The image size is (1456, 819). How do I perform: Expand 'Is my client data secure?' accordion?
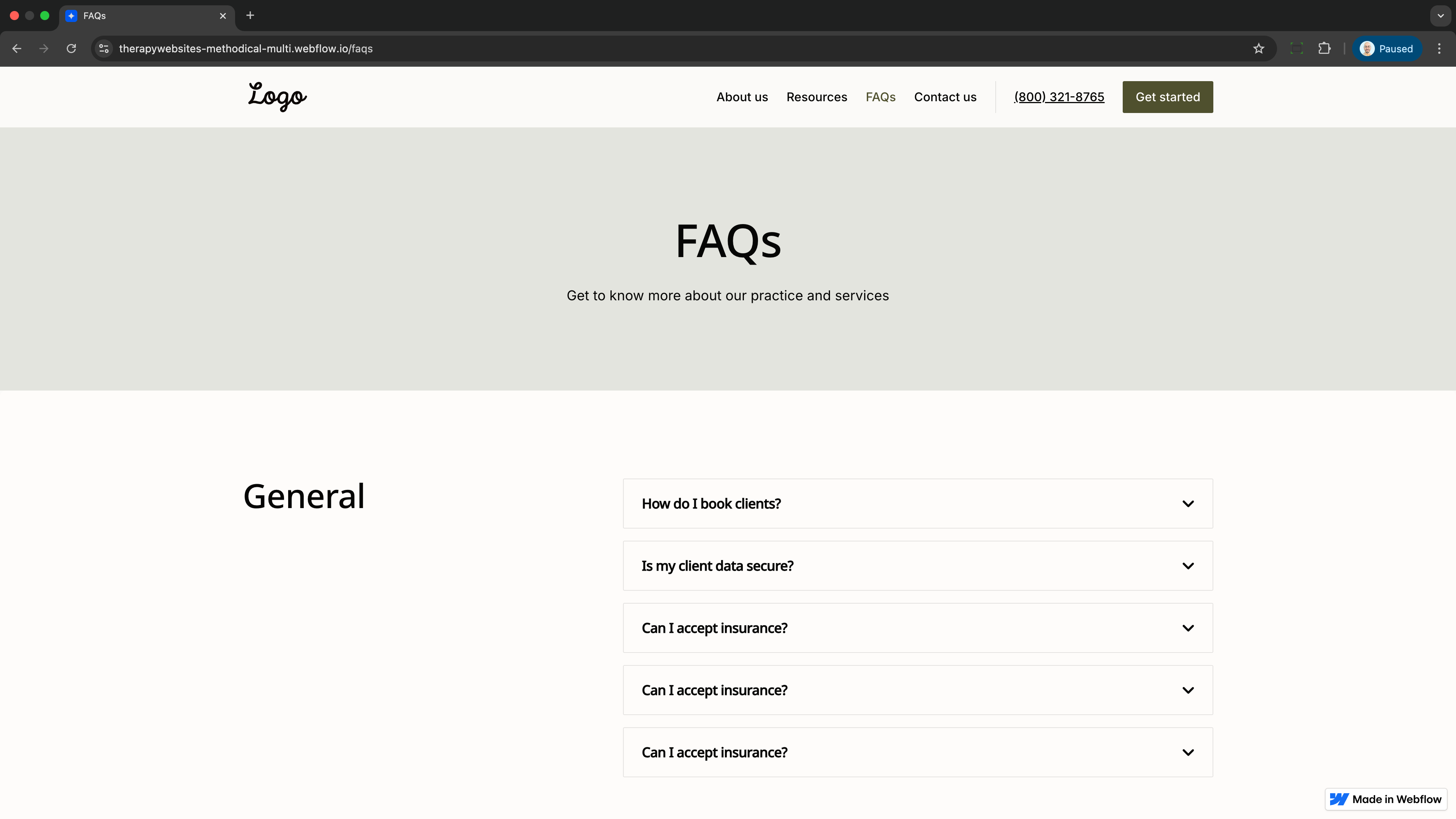917,566
